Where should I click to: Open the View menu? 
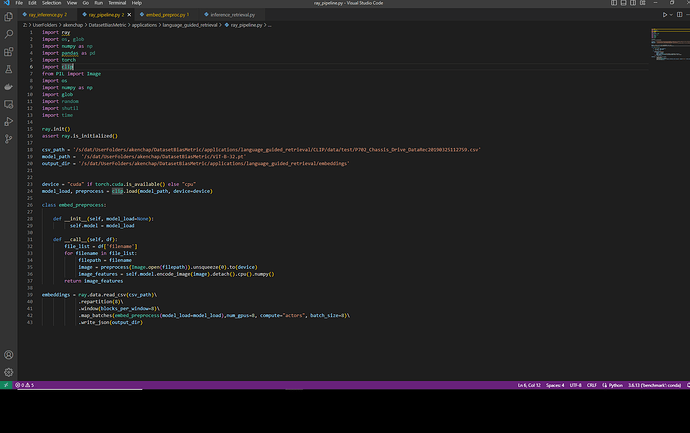point(72,3)
